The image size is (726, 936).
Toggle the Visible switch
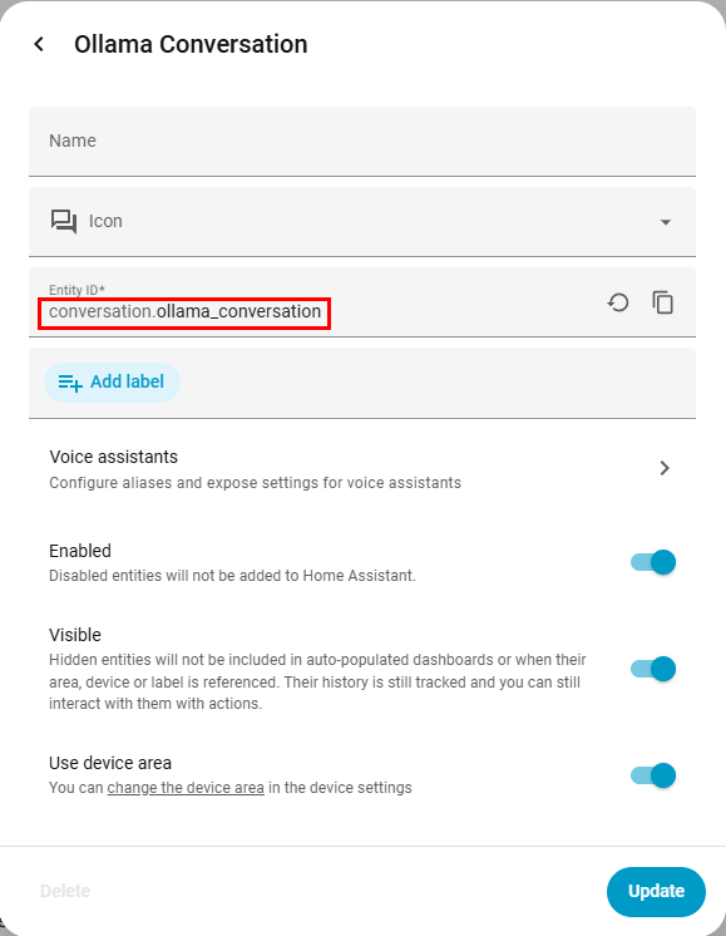point(654,668)
